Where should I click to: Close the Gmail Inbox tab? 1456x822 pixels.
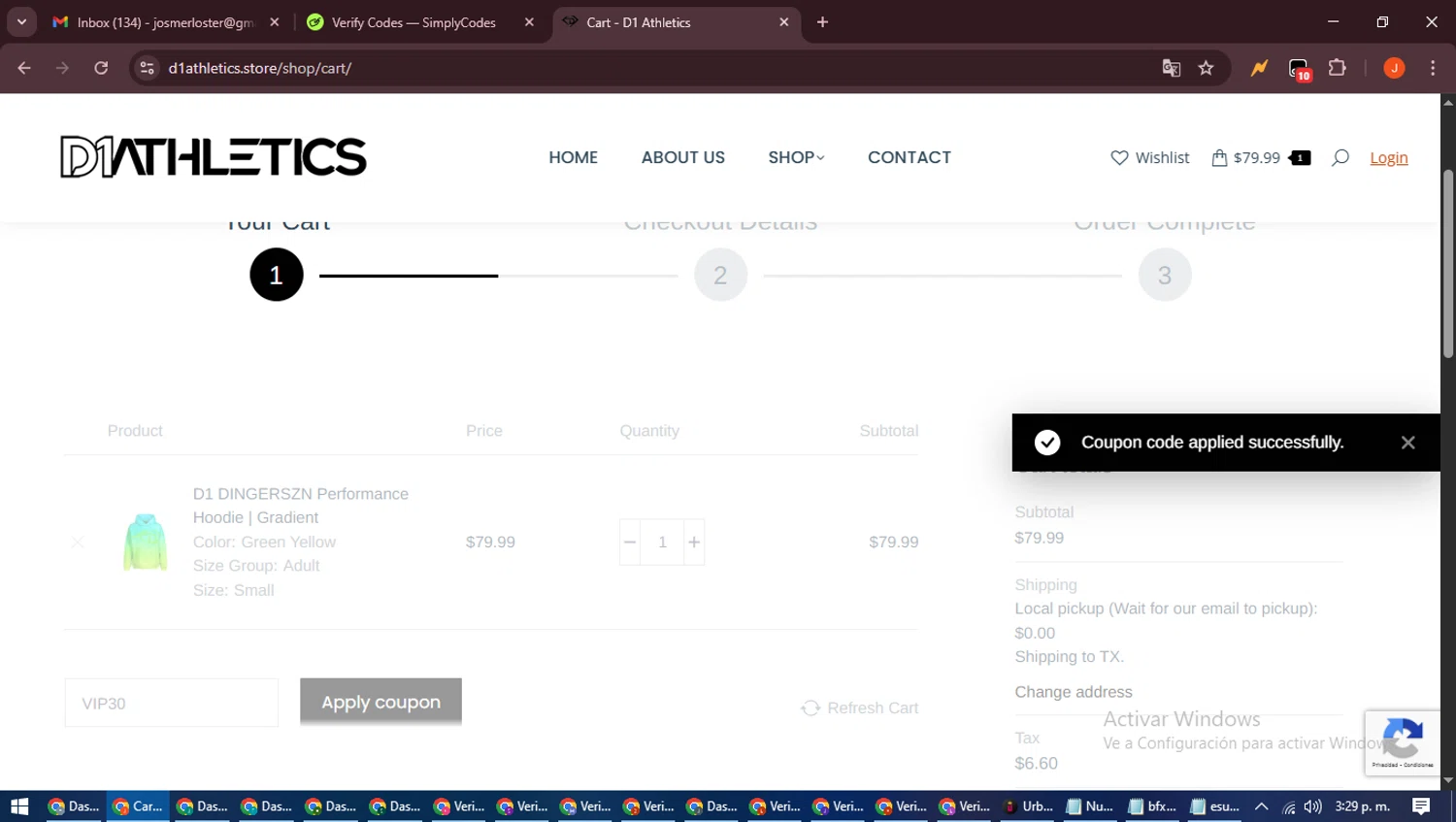pos(275,22)
